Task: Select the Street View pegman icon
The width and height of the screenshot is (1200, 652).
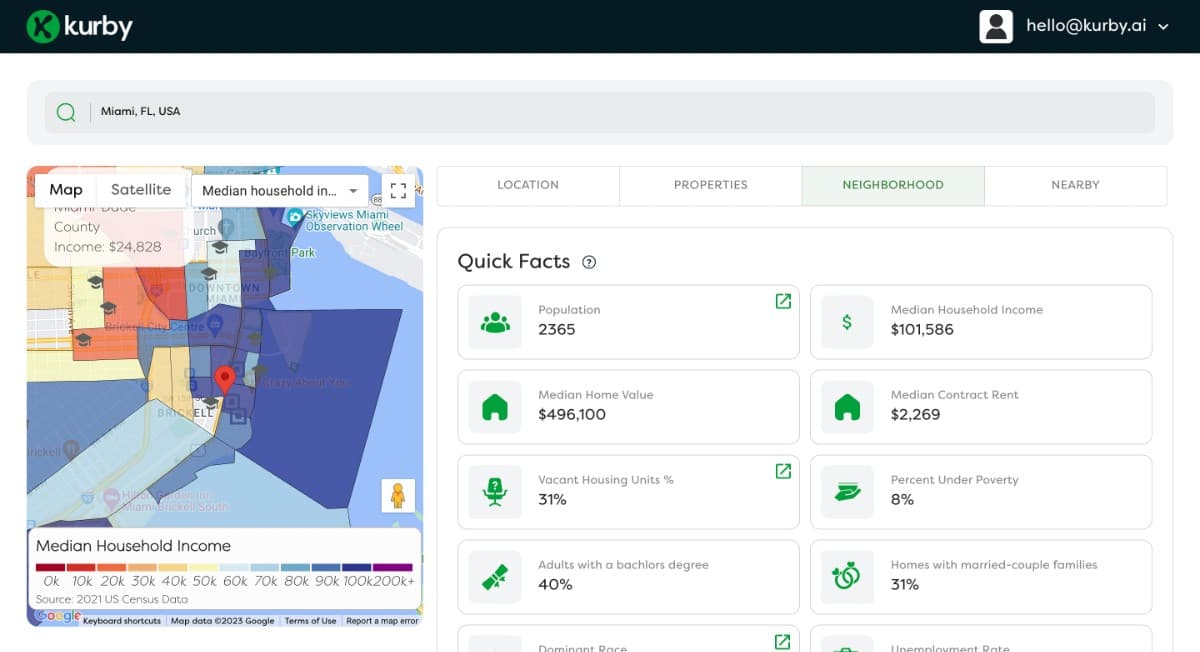Action: (x=398, y=496)
